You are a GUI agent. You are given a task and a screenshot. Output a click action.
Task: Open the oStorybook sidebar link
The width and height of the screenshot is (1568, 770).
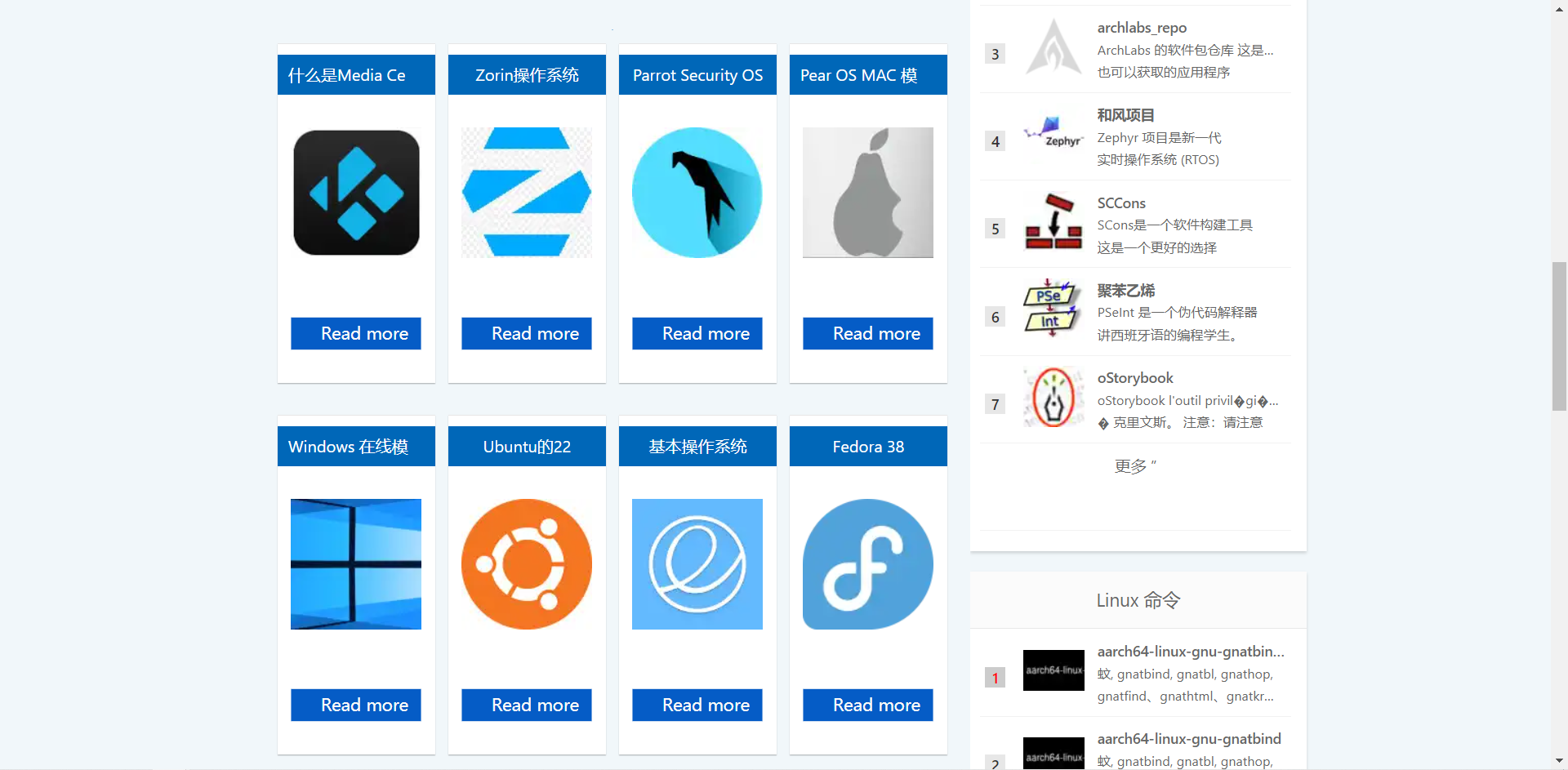[x=1135, y=378]
